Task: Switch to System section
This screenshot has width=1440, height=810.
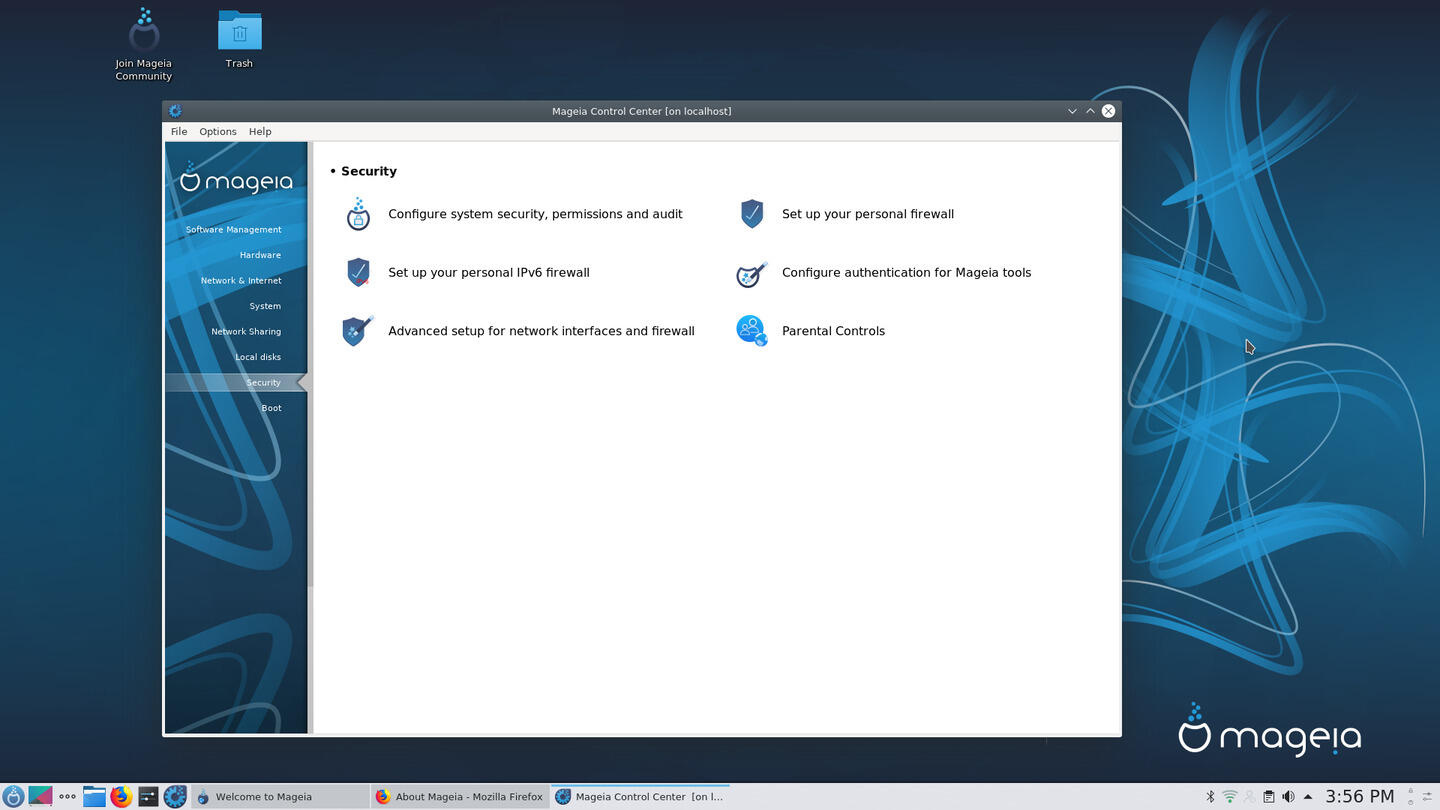Action: pyautogui.click(x=265, y=306)
